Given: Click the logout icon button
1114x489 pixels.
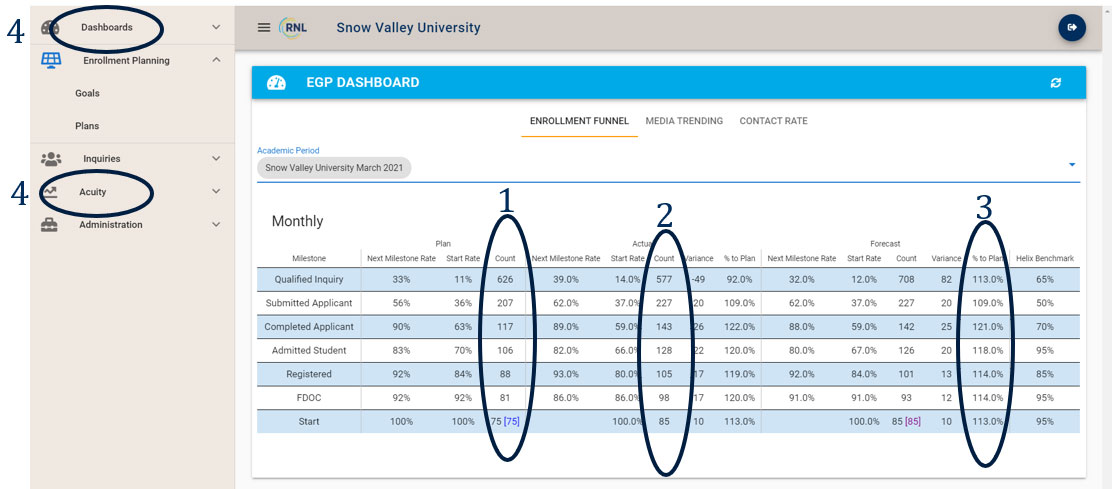Looking at the screenshot, I should 1072,28.
